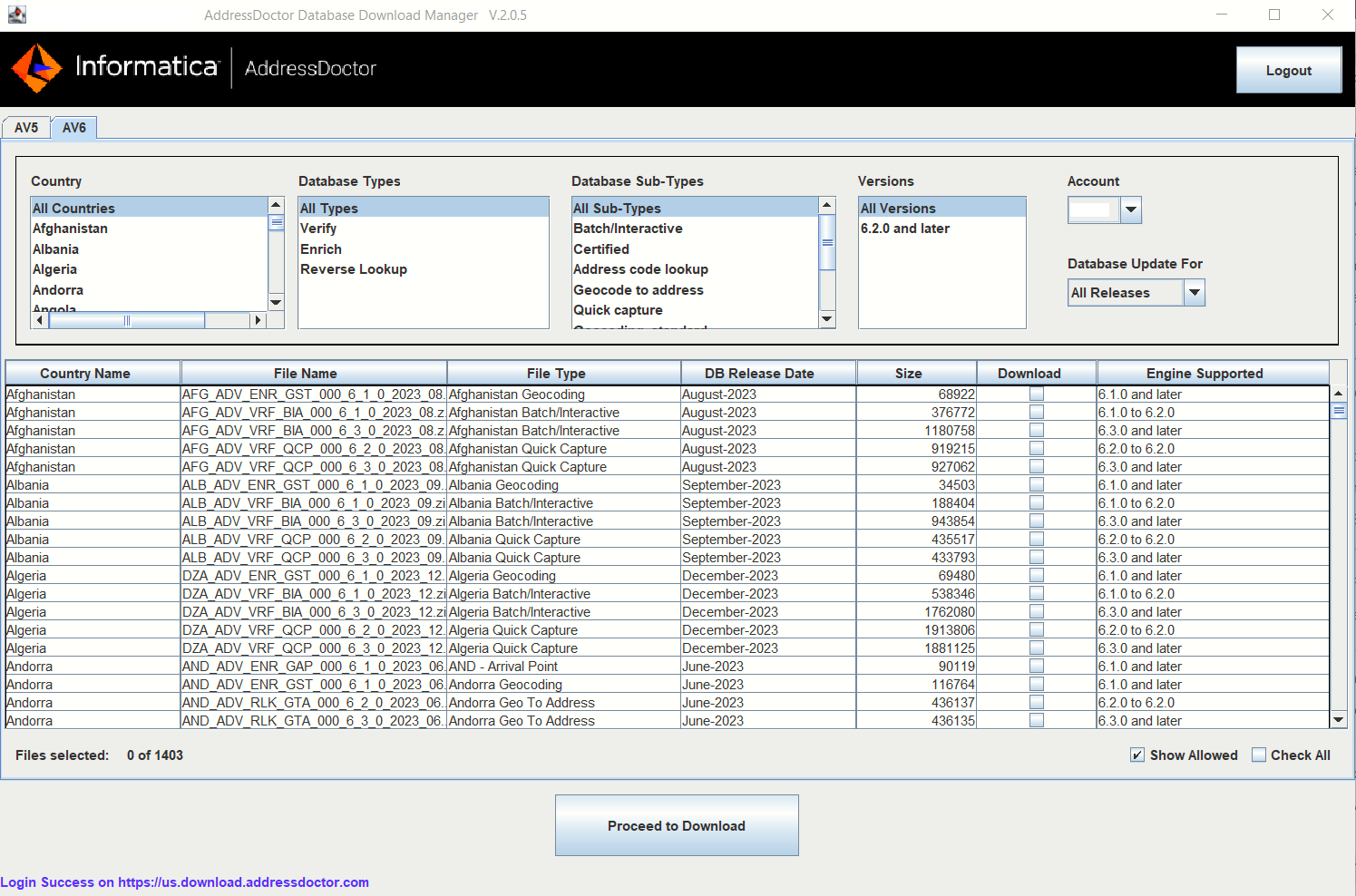
Task: Switch to the AV5 tab
Action: point(26,128)
